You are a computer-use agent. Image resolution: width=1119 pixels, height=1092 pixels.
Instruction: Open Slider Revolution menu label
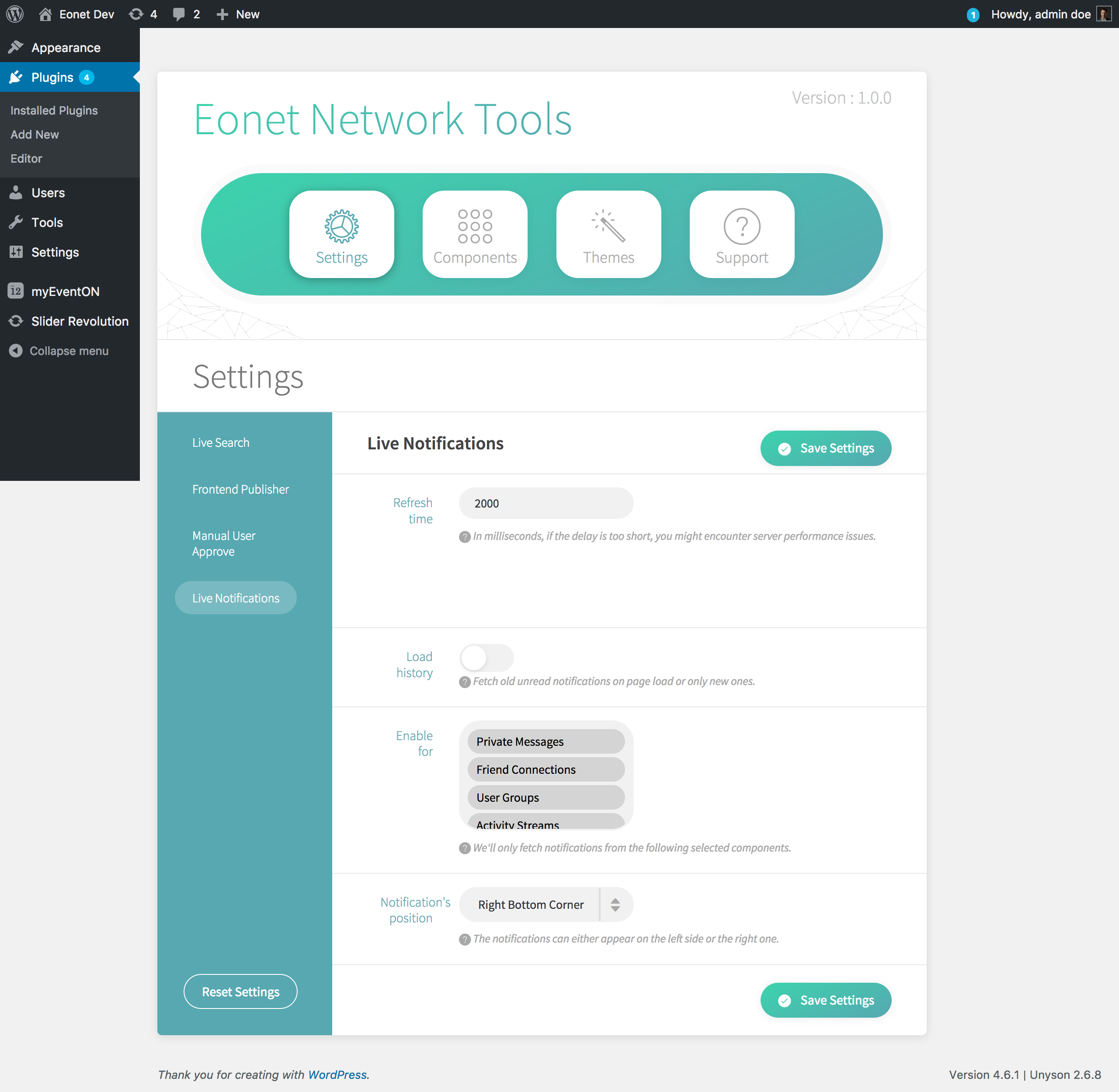click(x=80, y=321)
